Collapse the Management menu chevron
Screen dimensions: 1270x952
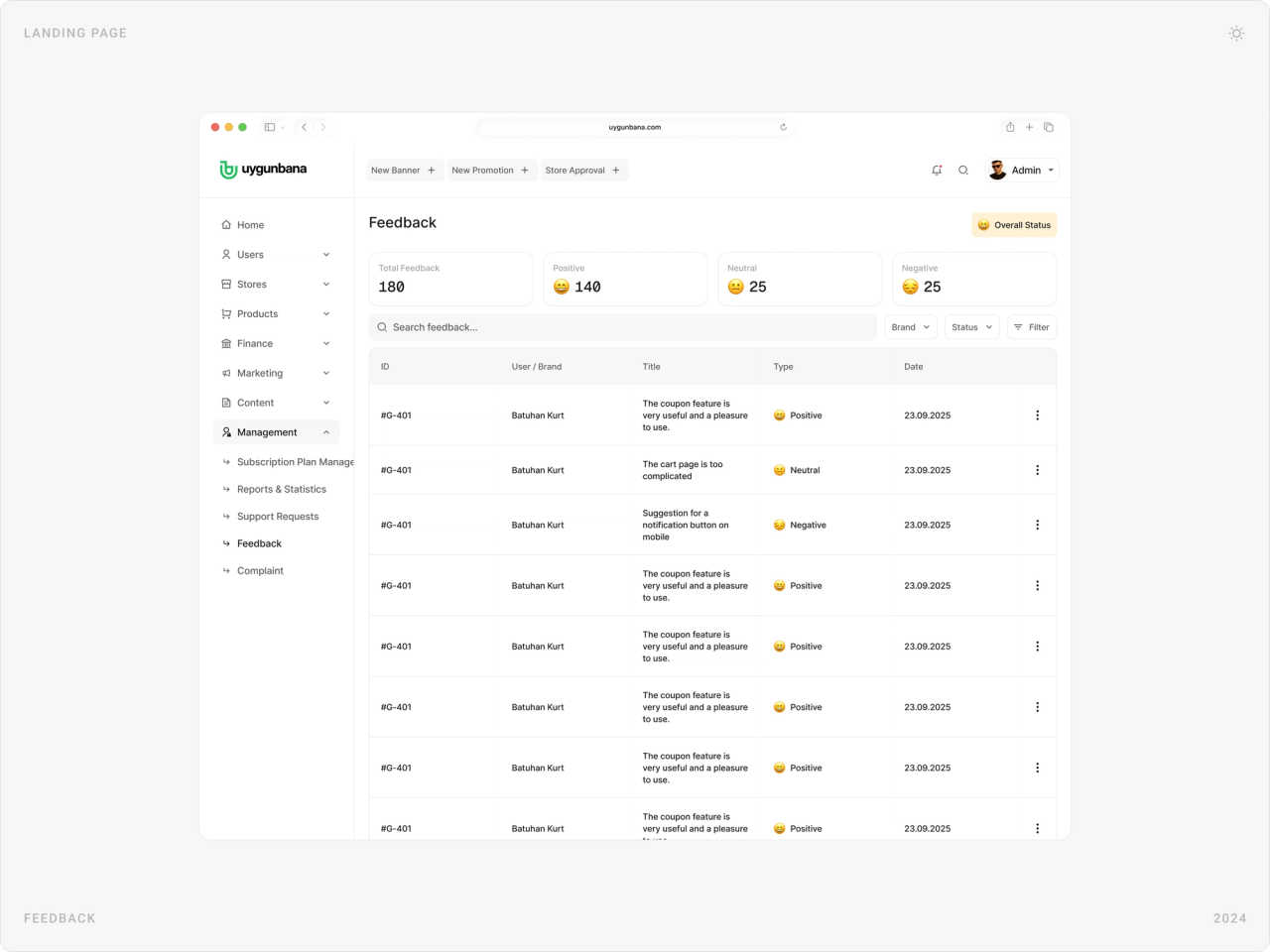[326, 432]
